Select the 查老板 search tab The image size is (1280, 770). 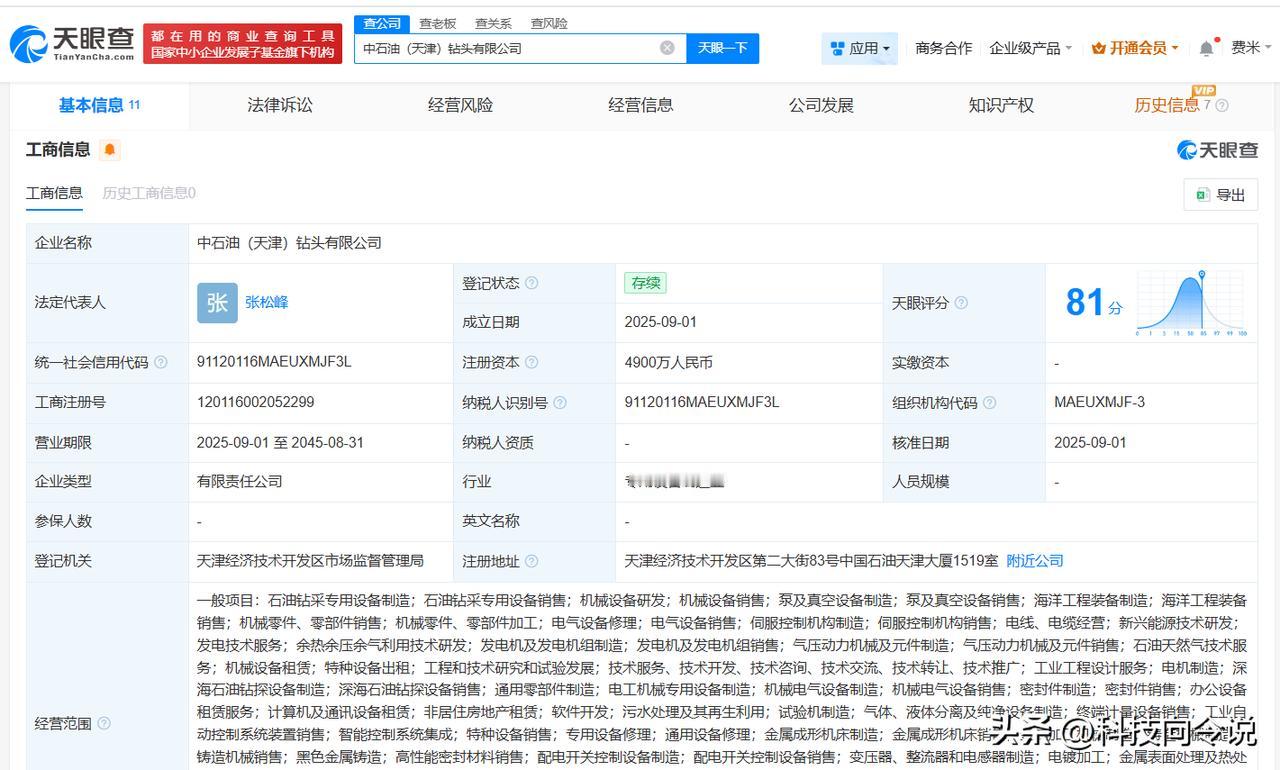click(437, 23)
